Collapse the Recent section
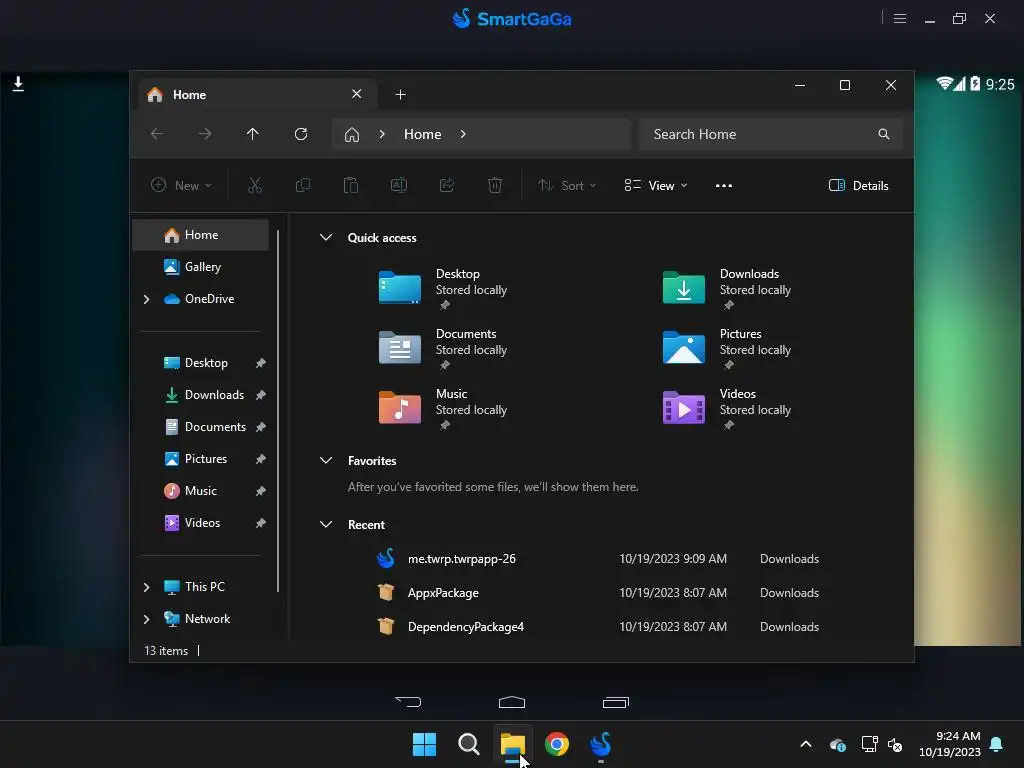1024x768 pixels. tap(326, 524)
